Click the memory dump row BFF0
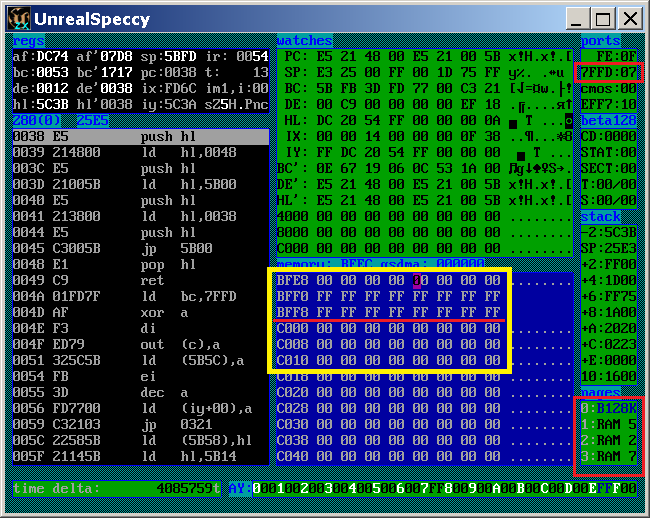Screen dimensions: 650x518 point(425,296)
